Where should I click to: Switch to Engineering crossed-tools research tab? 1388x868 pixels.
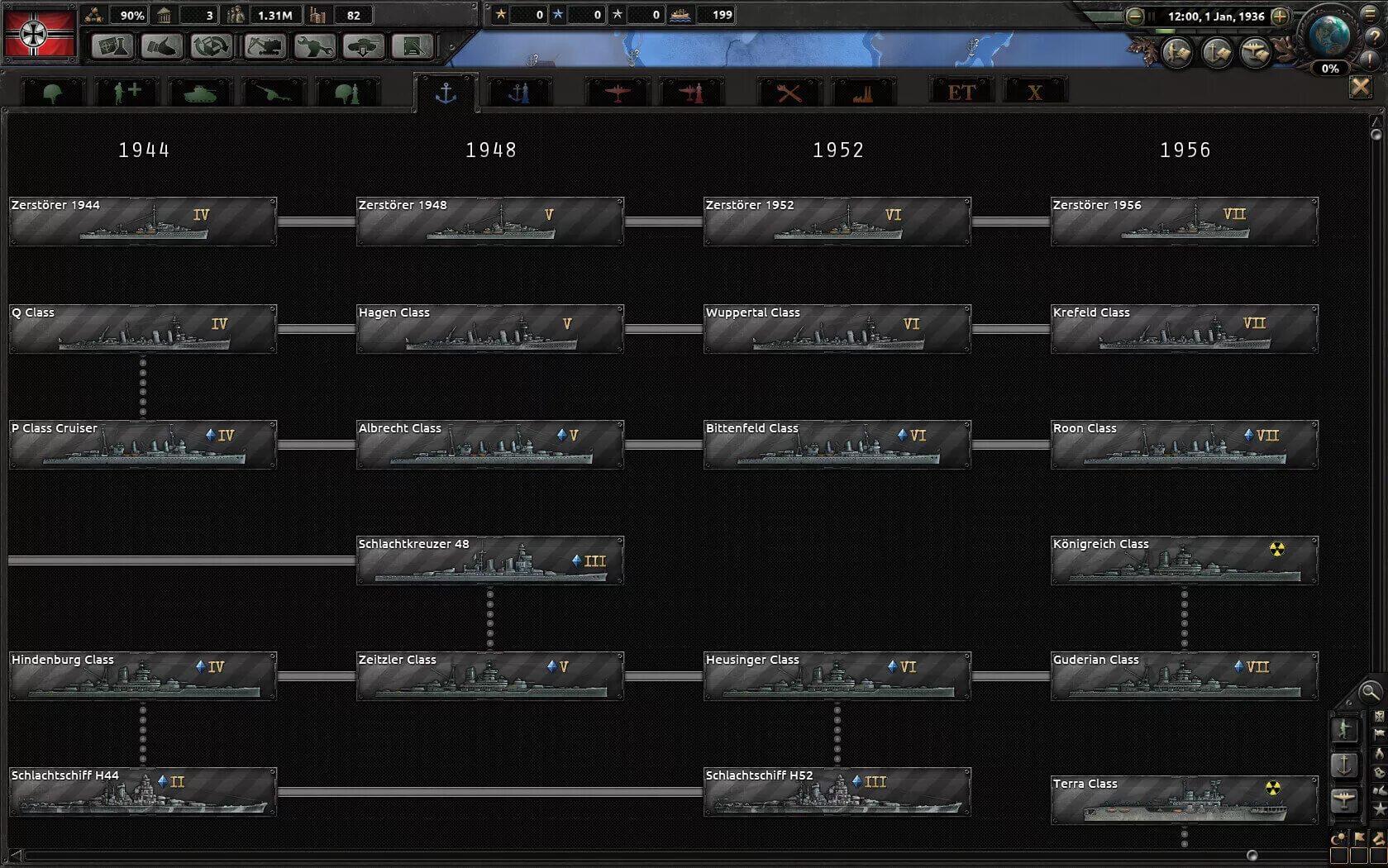point(789,92)
